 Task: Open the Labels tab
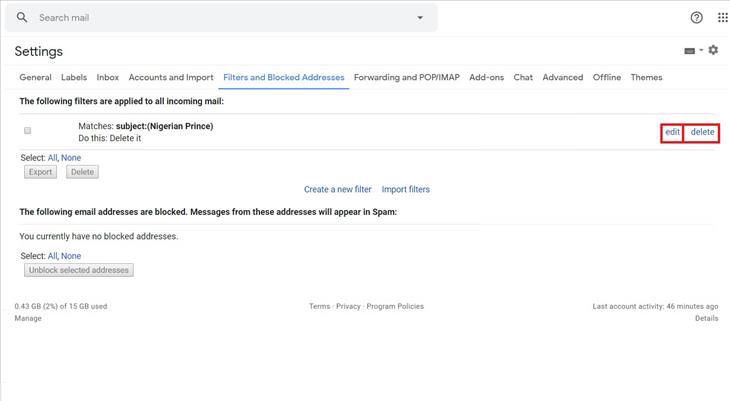pos(74,77)
